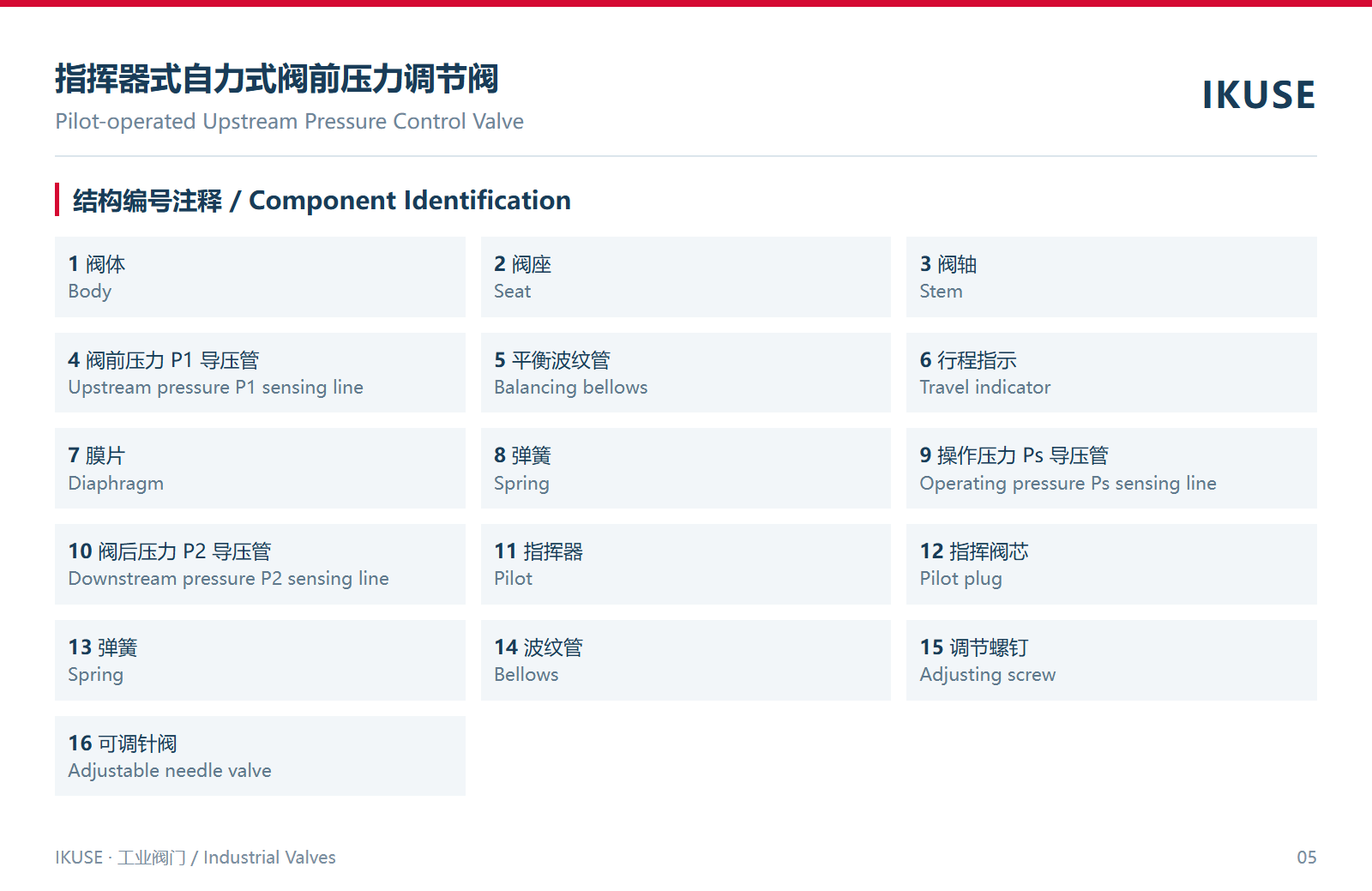Click the 11 指挥器 Pilot card

[x=686, y=564]
